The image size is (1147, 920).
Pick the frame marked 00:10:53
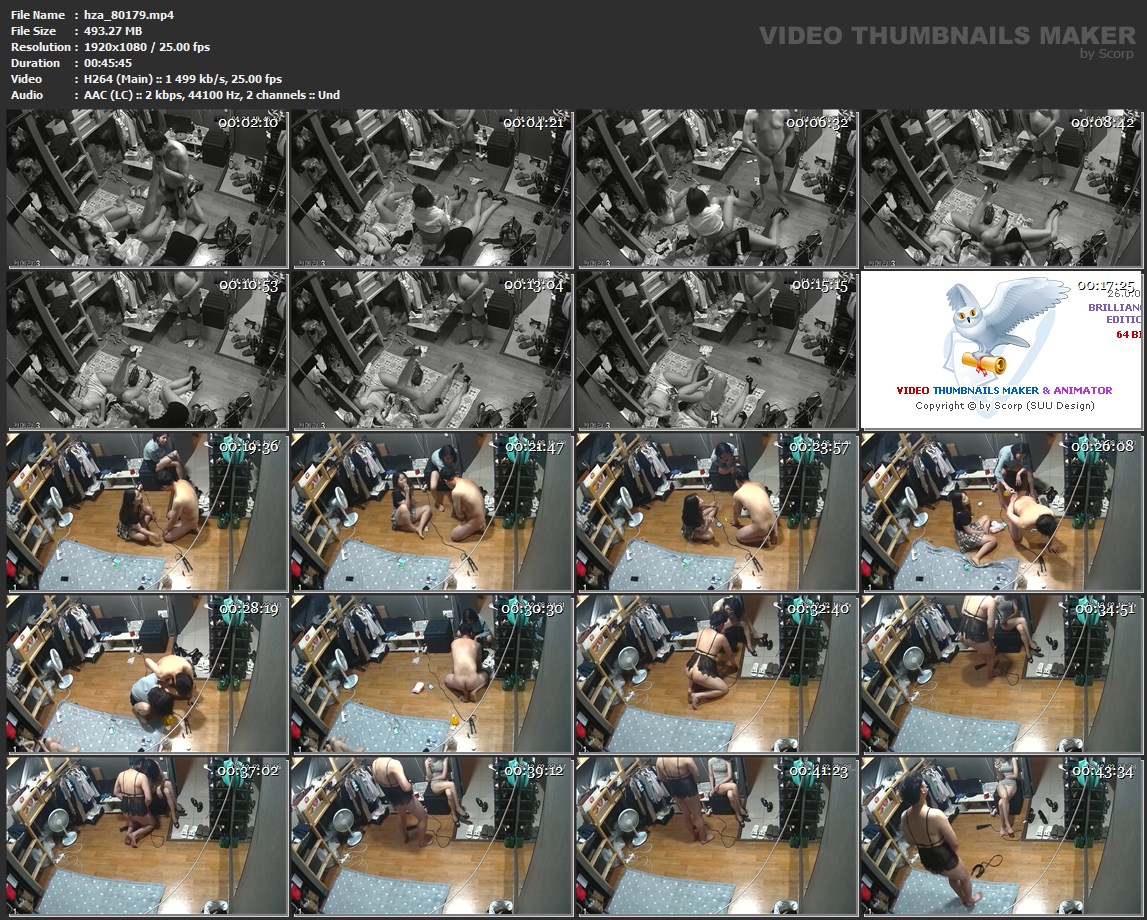(x=147, y=350)
